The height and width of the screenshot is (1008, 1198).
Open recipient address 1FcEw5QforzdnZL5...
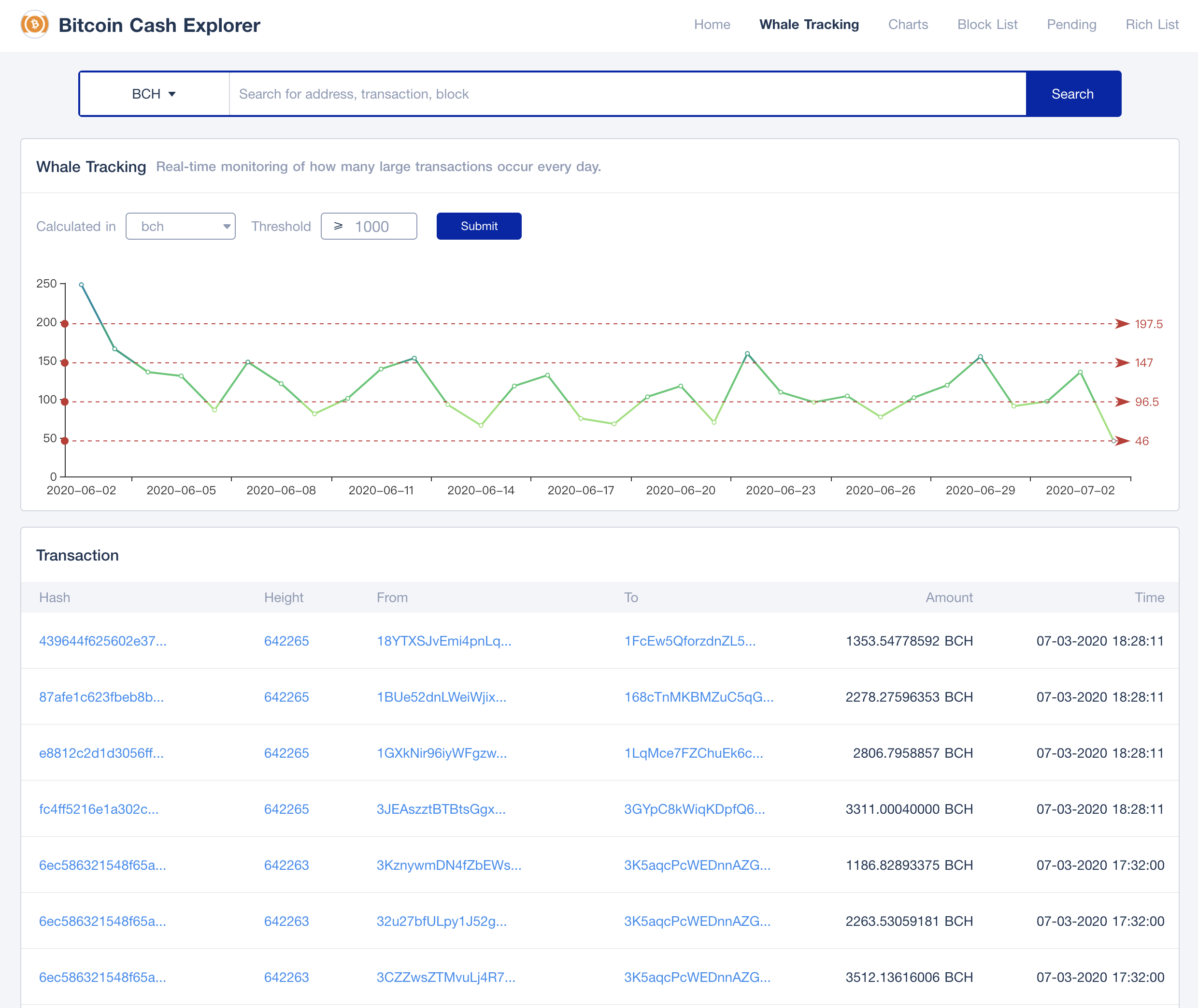point(689,641)
